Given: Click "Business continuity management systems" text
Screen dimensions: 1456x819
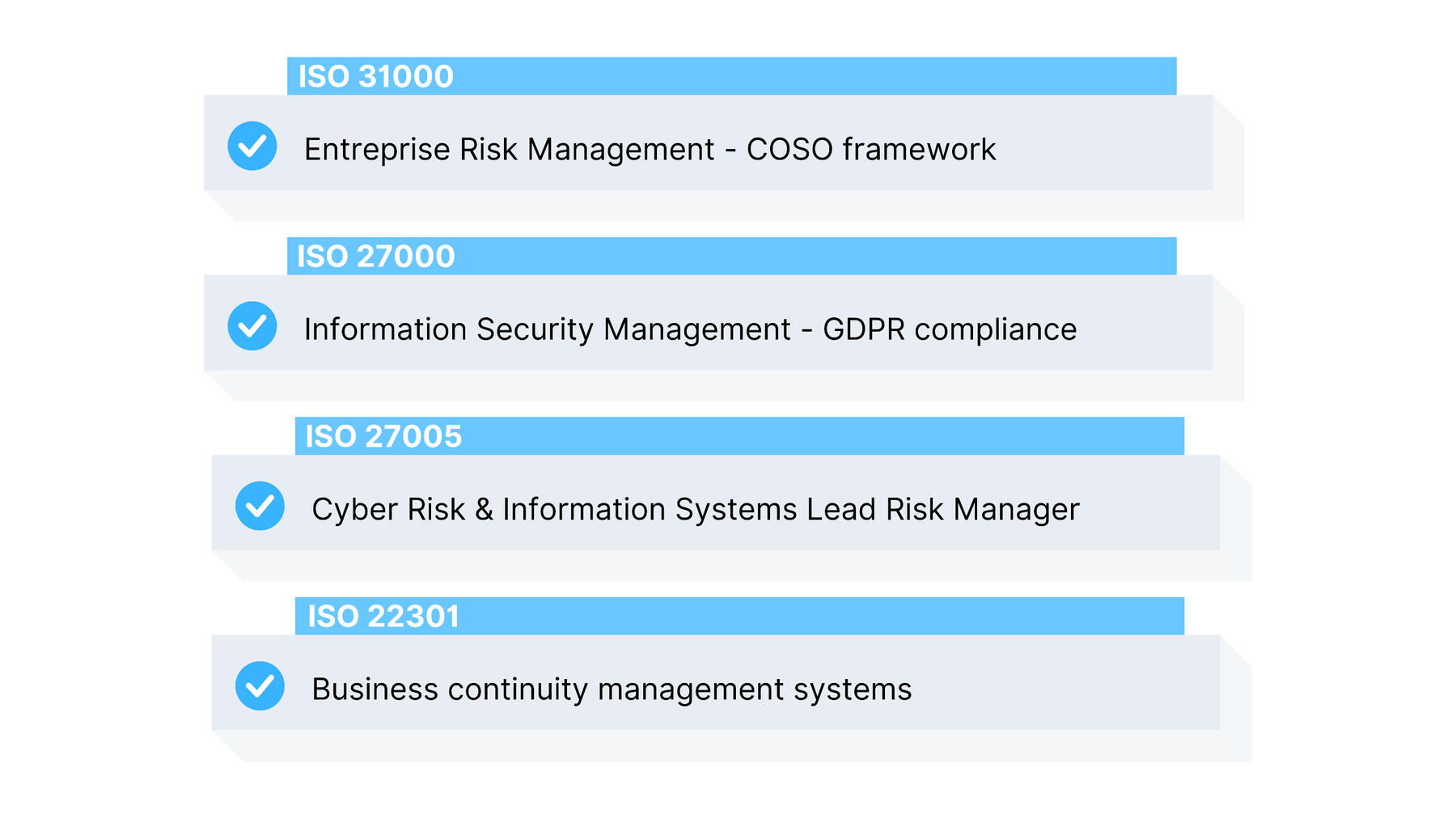Looking at the screenshot, I should [x=612, y=690].
